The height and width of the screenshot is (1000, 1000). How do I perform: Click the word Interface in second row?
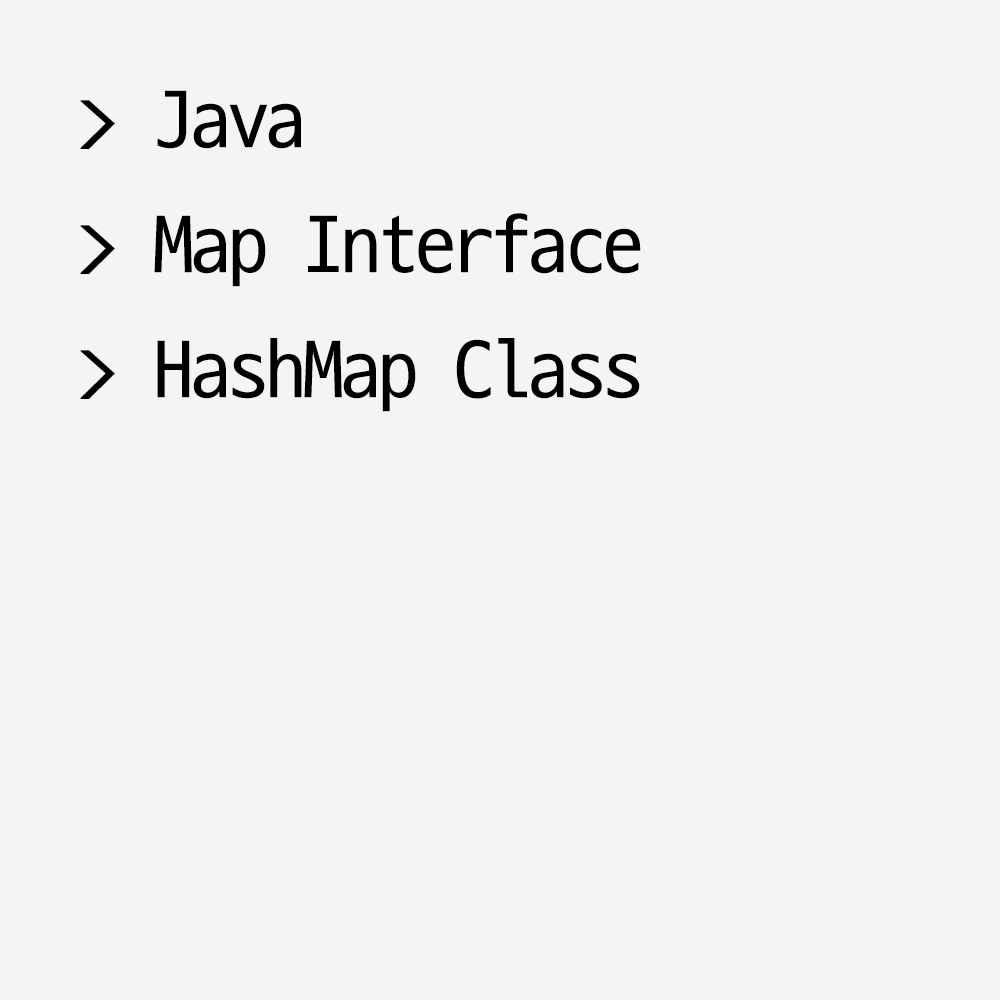point(474,244)
